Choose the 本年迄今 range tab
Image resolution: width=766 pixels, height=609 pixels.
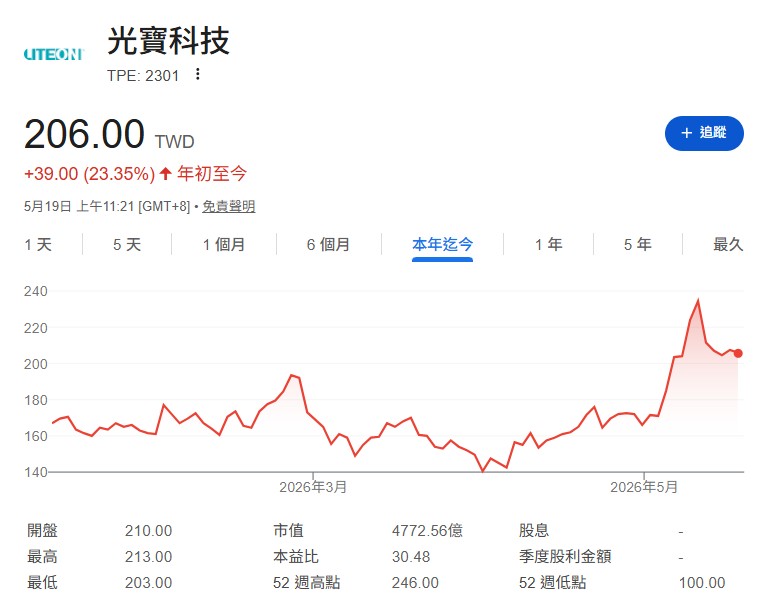pyautogui.click(x=442, y=244)
